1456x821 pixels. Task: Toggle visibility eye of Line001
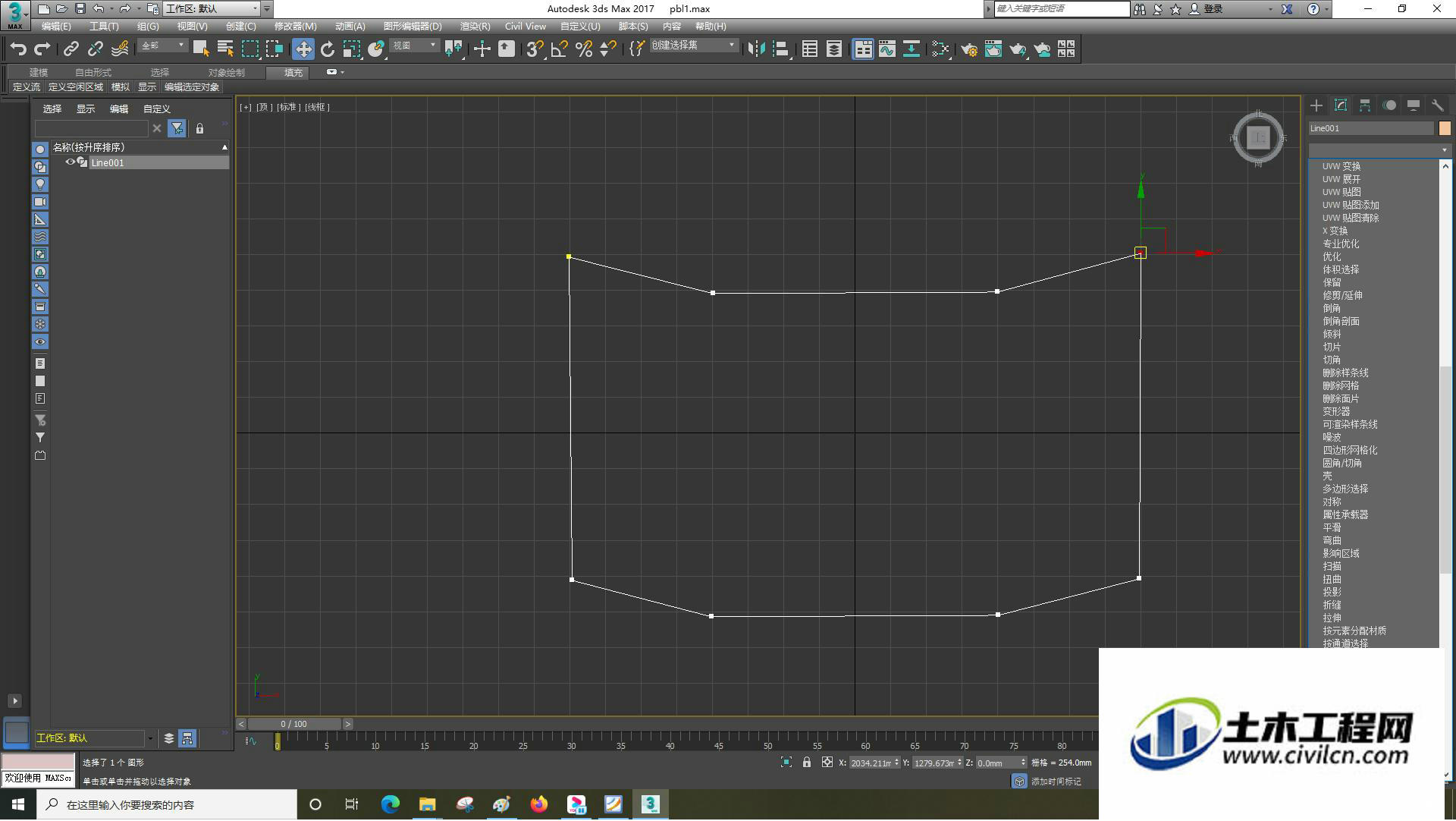(70, 162)
